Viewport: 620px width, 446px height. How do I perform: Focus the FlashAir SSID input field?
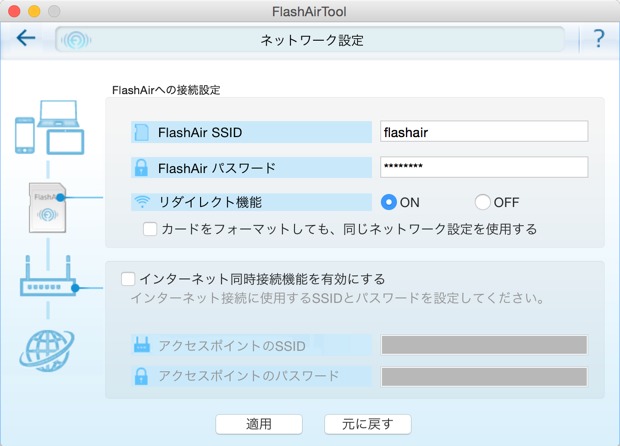tap(484, 132)
